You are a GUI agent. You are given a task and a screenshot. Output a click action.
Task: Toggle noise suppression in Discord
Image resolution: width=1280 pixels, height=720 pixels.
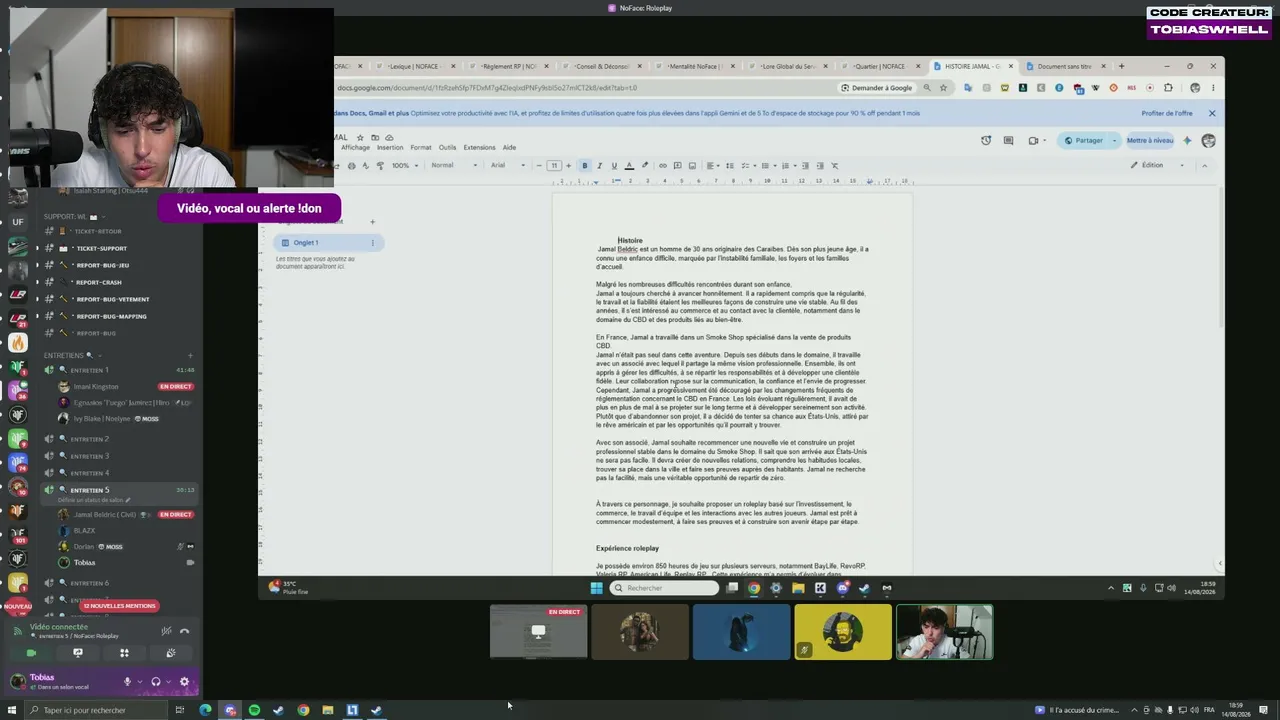tap(166, 631)
